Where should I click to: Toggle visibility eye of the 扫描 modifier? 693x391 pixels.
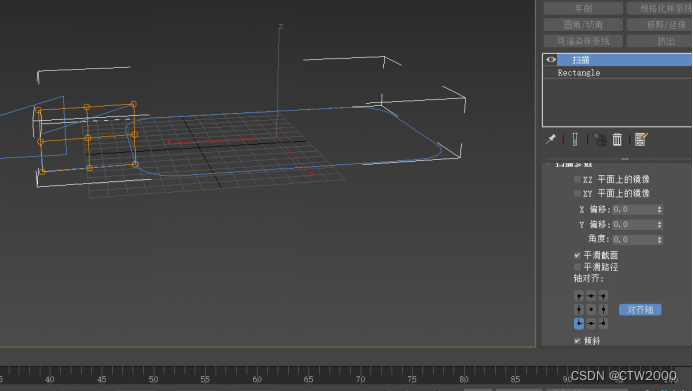[x=551, y=60]
